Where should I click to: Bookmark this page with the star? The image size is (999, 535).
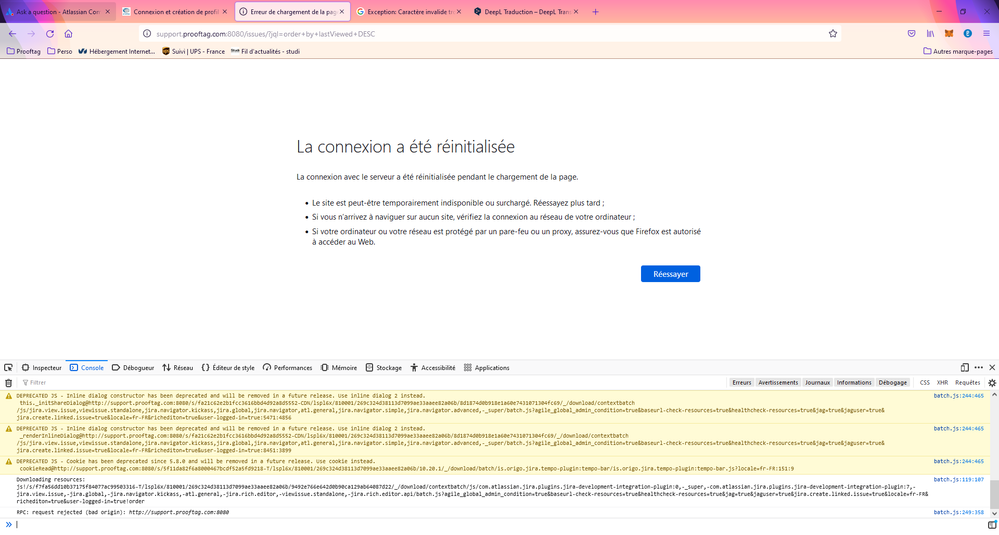833,34
